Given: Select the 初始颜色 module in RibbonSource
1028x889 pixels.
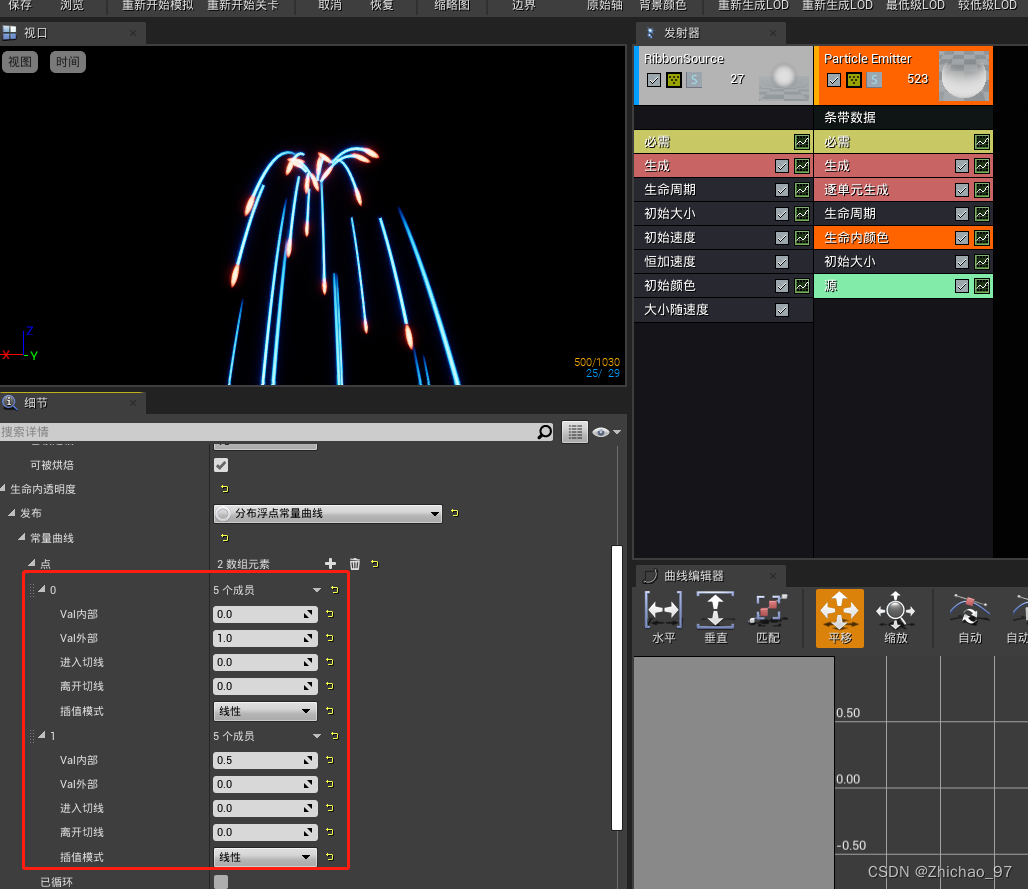Looking at the screenshot, I should click(x=723, y=286).
